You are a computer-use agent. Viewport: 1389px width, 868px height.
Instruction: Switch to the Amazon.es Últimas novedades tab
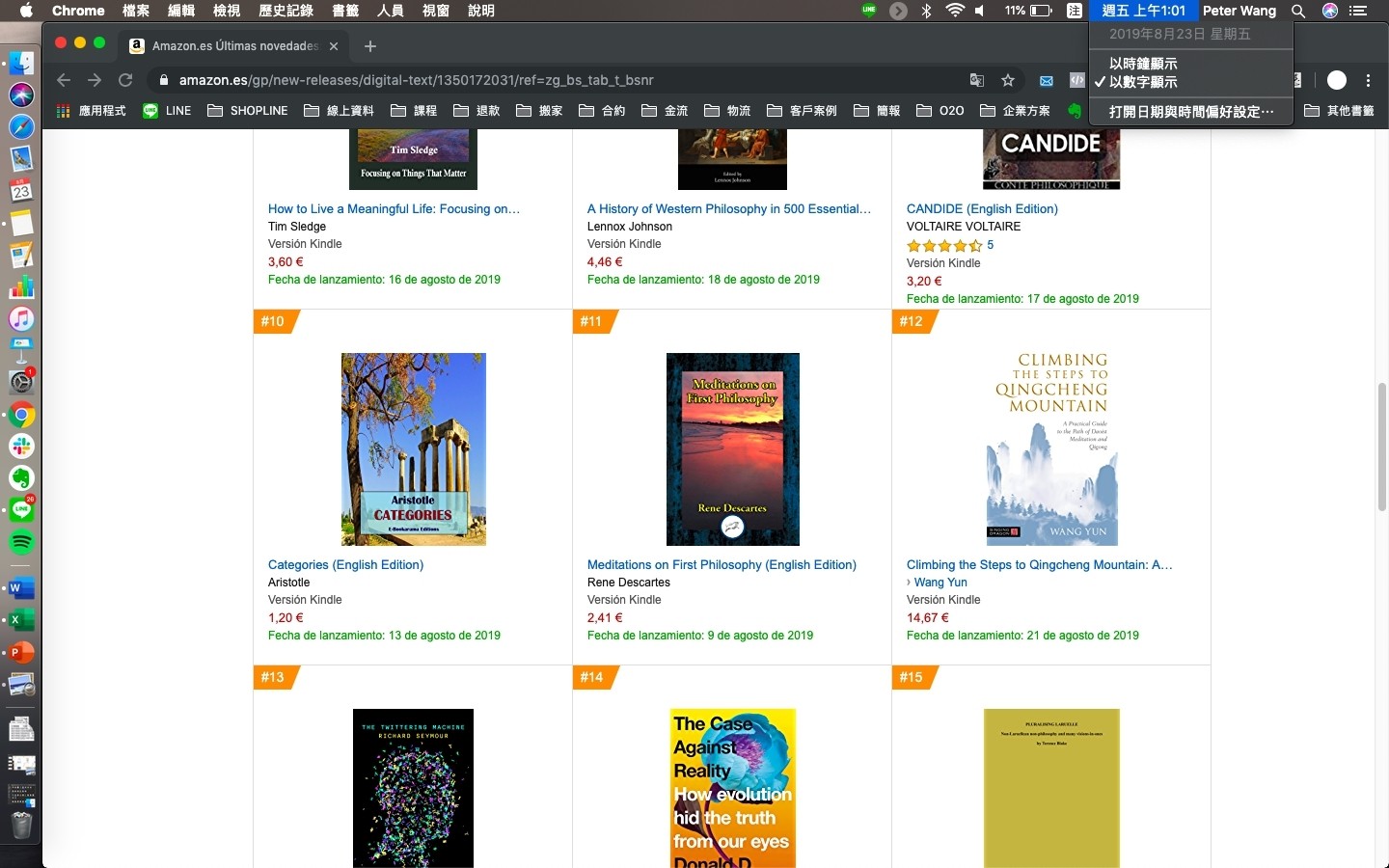(234, 45)
